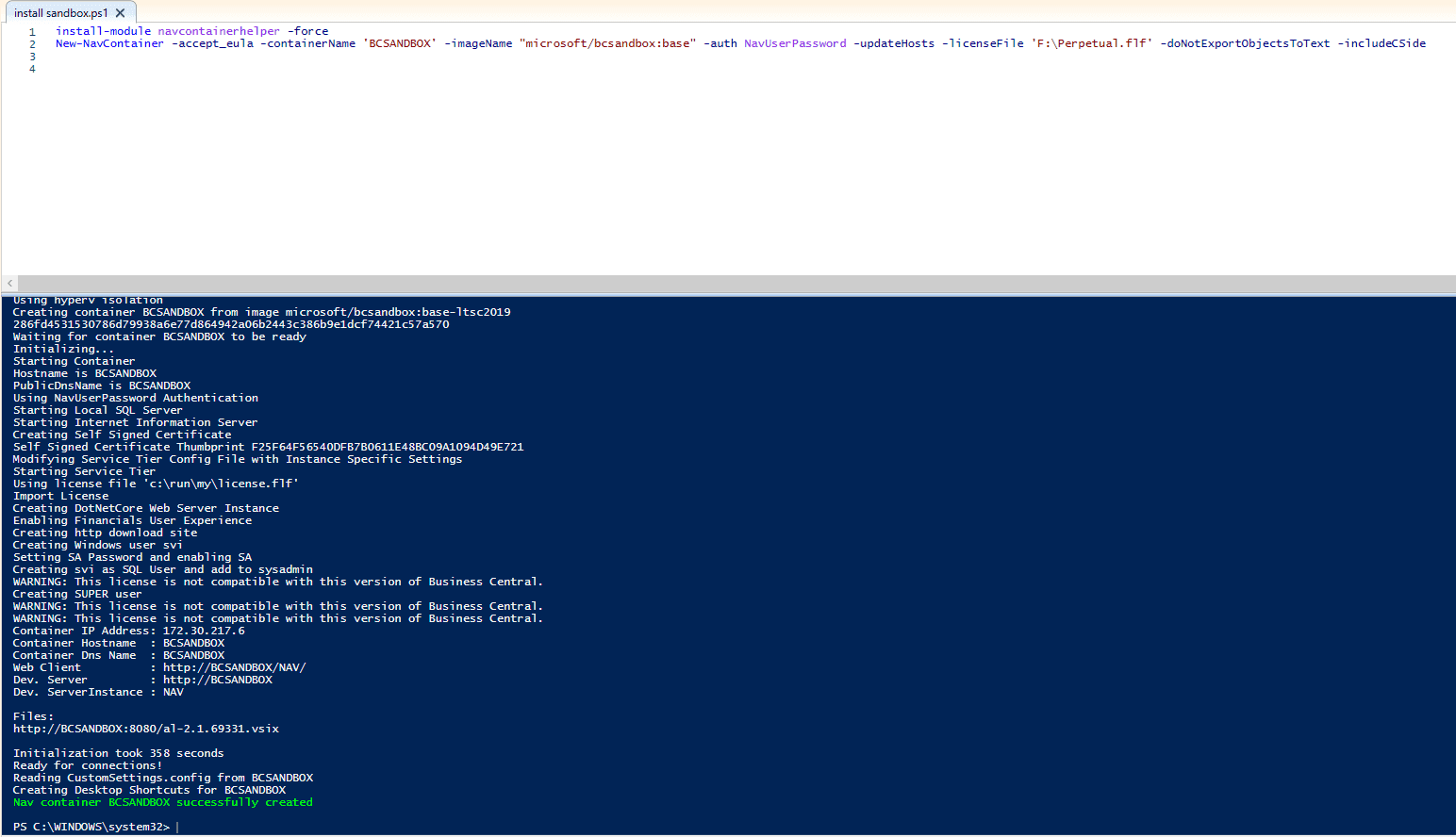Click the Dev. Server URL http://BCSANDBOX
Image resolution: width=1456 pixels, height=837 pixels.
218,680
